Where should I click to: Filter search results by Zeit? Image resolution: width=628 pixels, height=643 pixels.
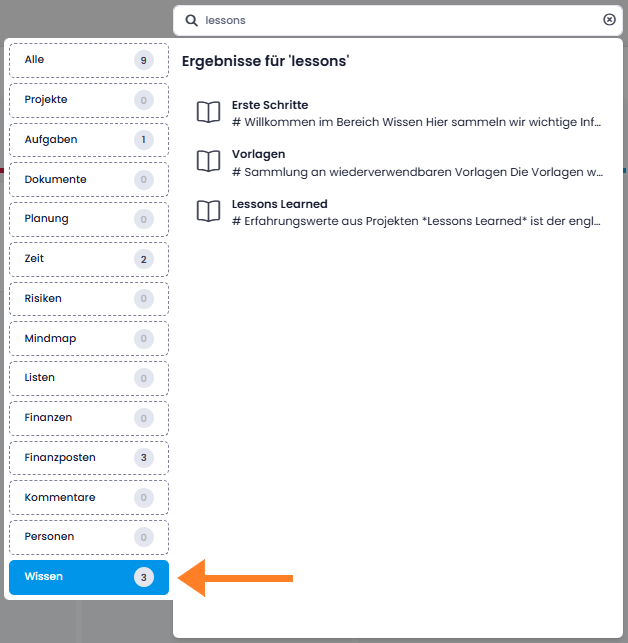(x=89, y=259)
